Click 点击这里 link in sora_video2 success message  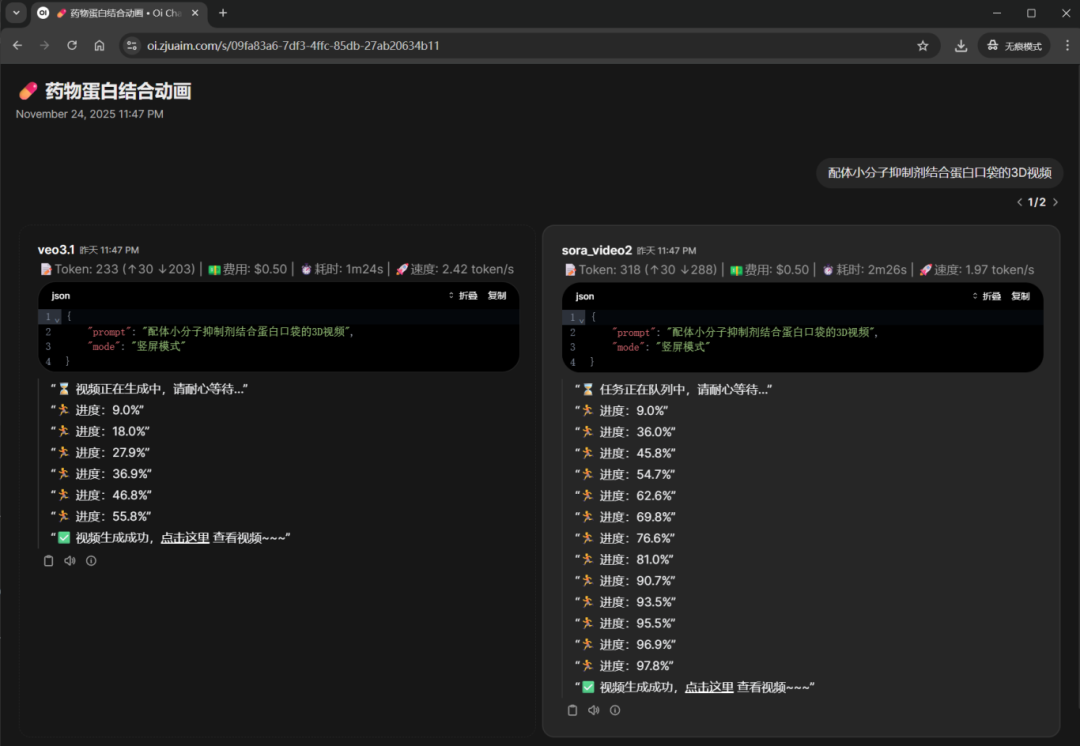(x=709, y=687)
